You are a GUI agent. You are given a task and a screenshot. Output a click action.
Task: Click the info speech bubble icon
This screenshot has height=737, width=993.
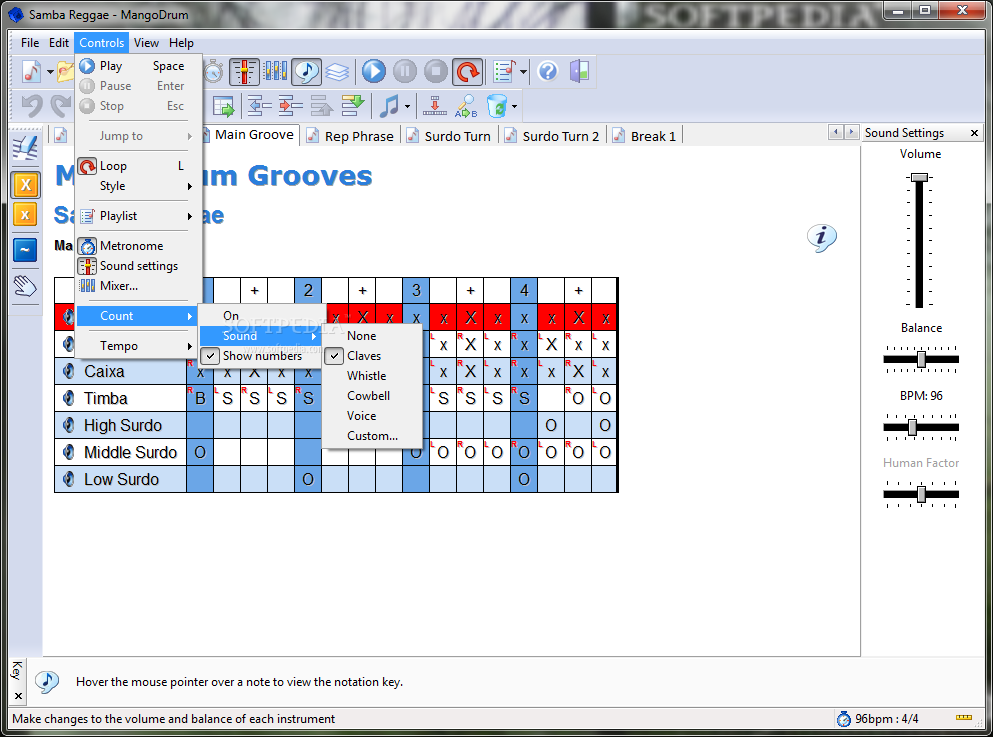[821, 238]
